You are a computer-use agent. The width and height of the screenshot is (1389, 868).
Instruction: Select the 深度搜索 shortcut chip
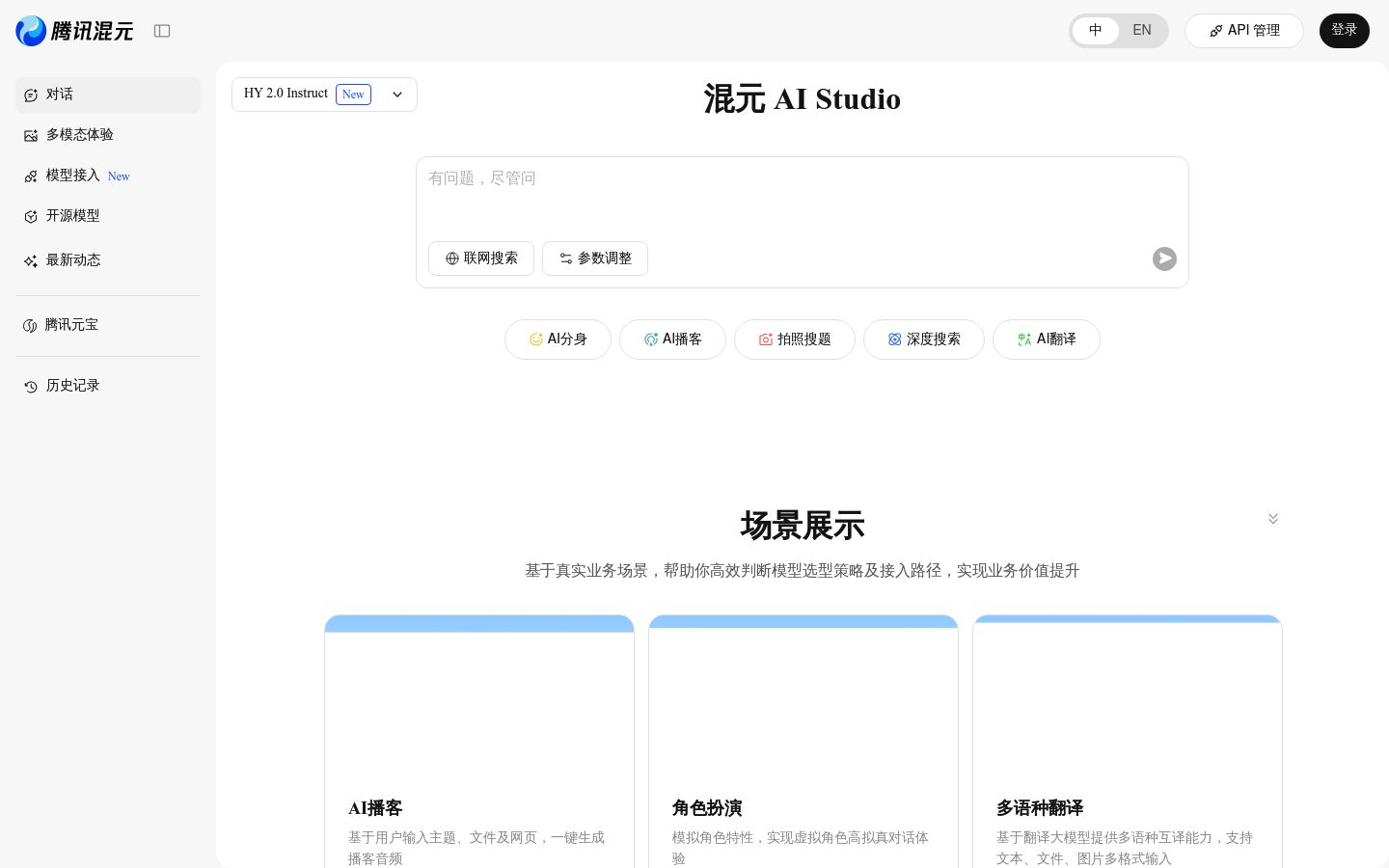[924, 339]
